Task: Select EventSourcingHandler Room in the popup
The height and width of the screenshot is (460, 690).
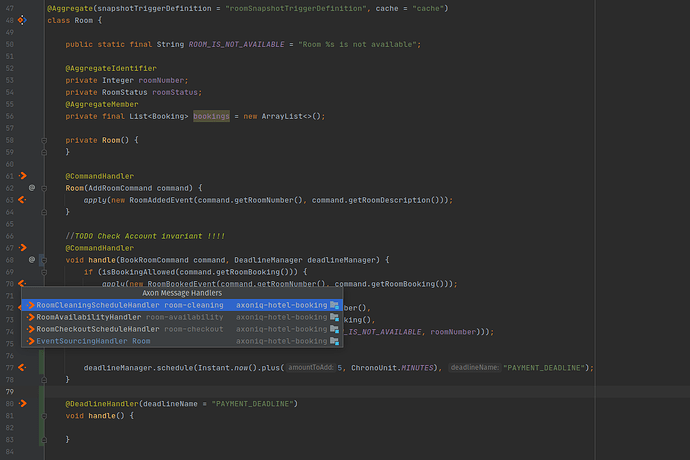Action: point(182,341)
